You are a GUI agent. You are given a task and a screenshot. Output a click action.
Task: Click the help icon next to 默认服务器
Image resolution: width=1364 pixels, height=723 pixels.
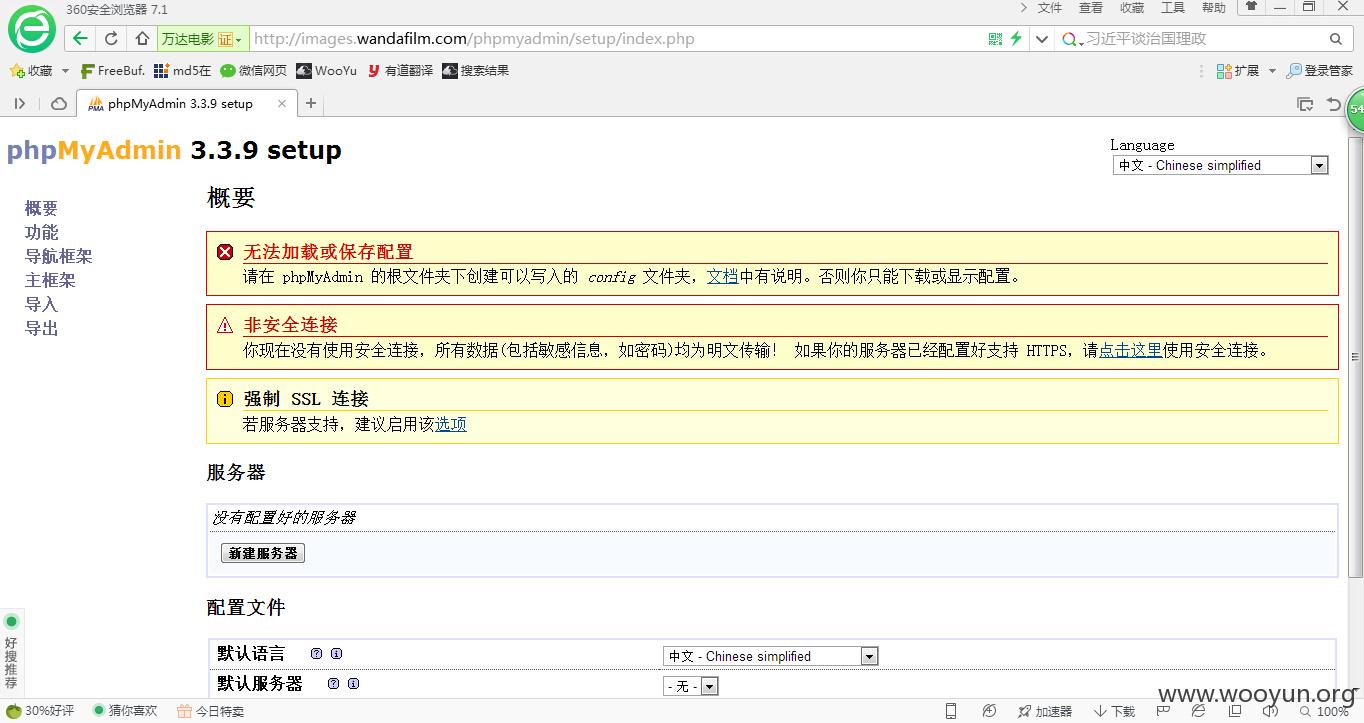334,684
